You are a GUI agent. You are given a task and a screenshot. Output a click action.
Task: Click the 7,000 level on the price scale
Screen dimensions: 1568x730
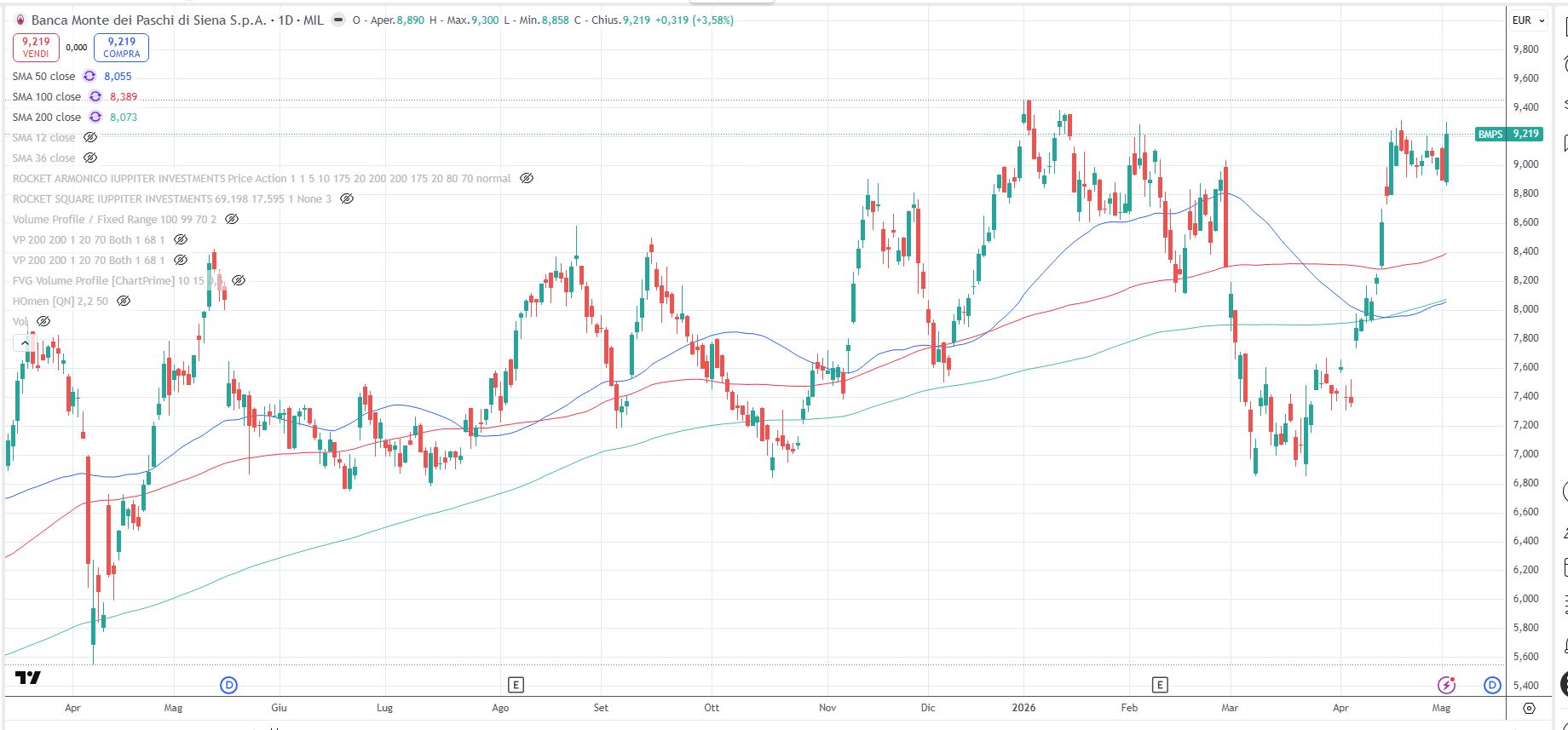(x=1525, y=454)
